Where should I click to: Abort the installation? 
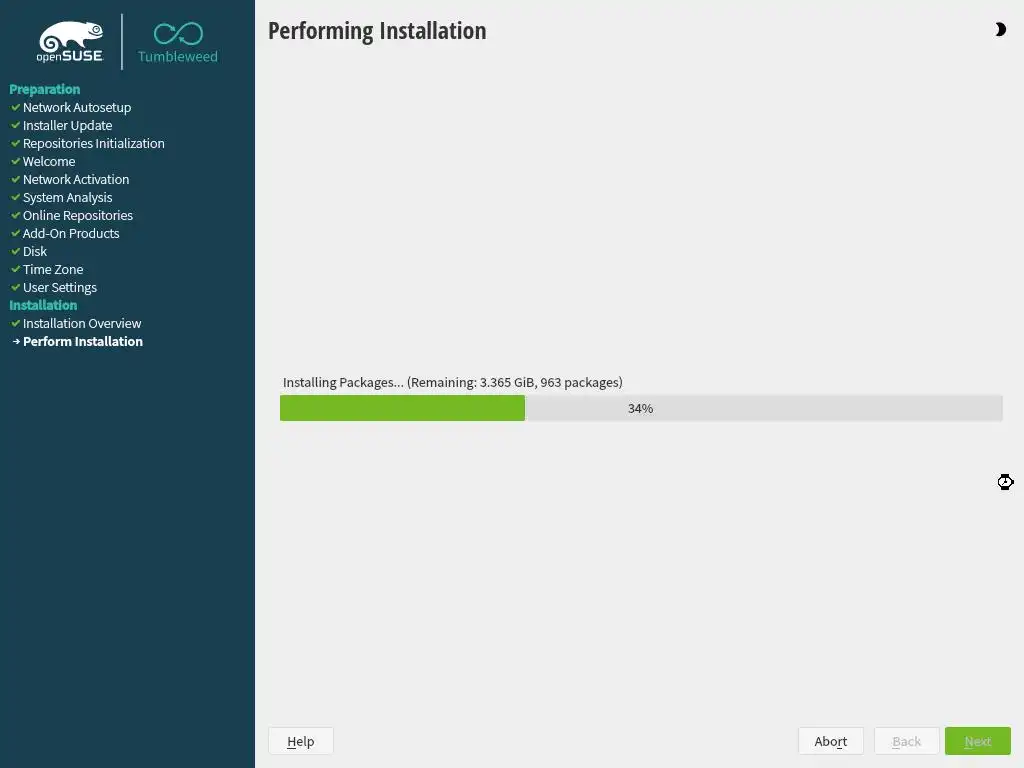pos(831,741)
